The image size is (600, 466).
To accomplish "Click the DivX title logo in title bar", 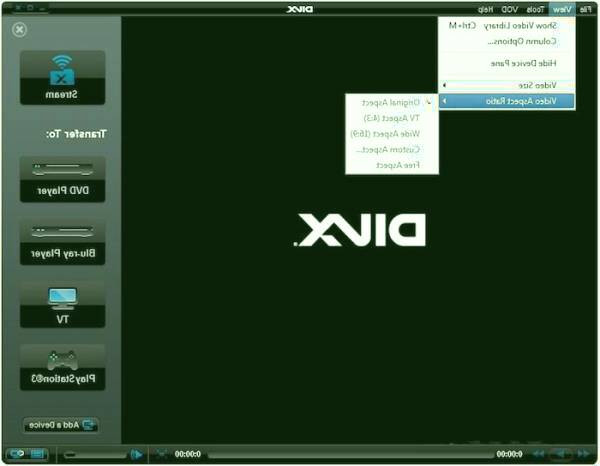I will tap(300, 9).
